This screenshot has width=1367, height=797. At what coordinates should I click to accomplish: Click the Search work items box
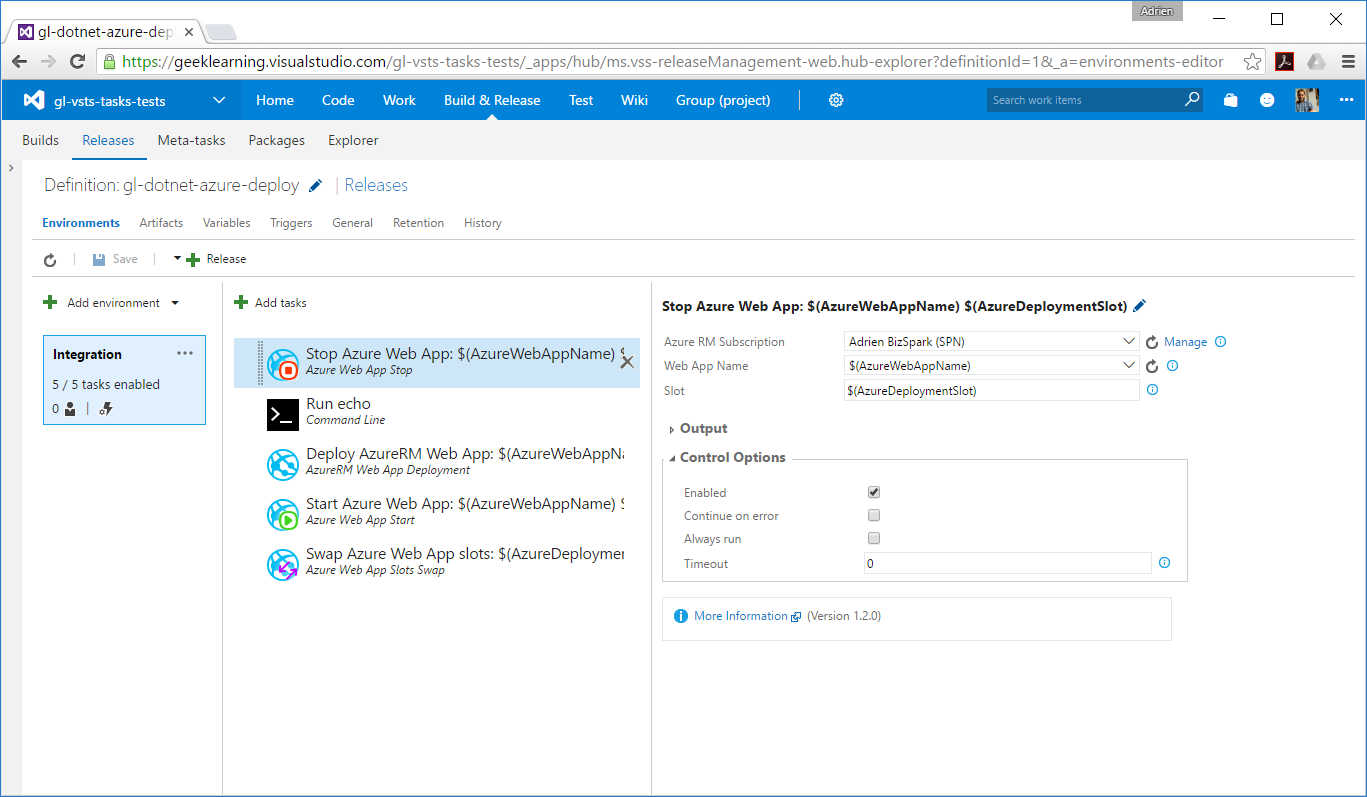(x=1084, y=100)
